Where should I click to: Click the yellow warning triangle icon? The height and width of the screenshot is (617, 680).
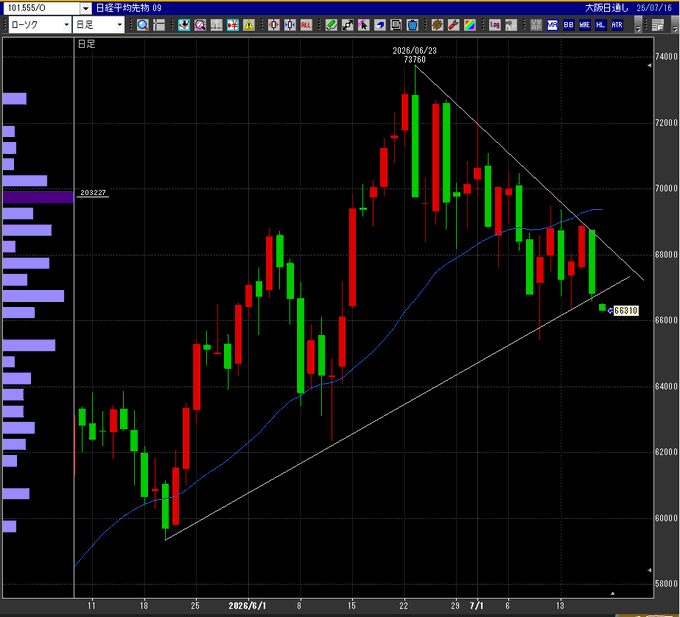coord(249,25)
